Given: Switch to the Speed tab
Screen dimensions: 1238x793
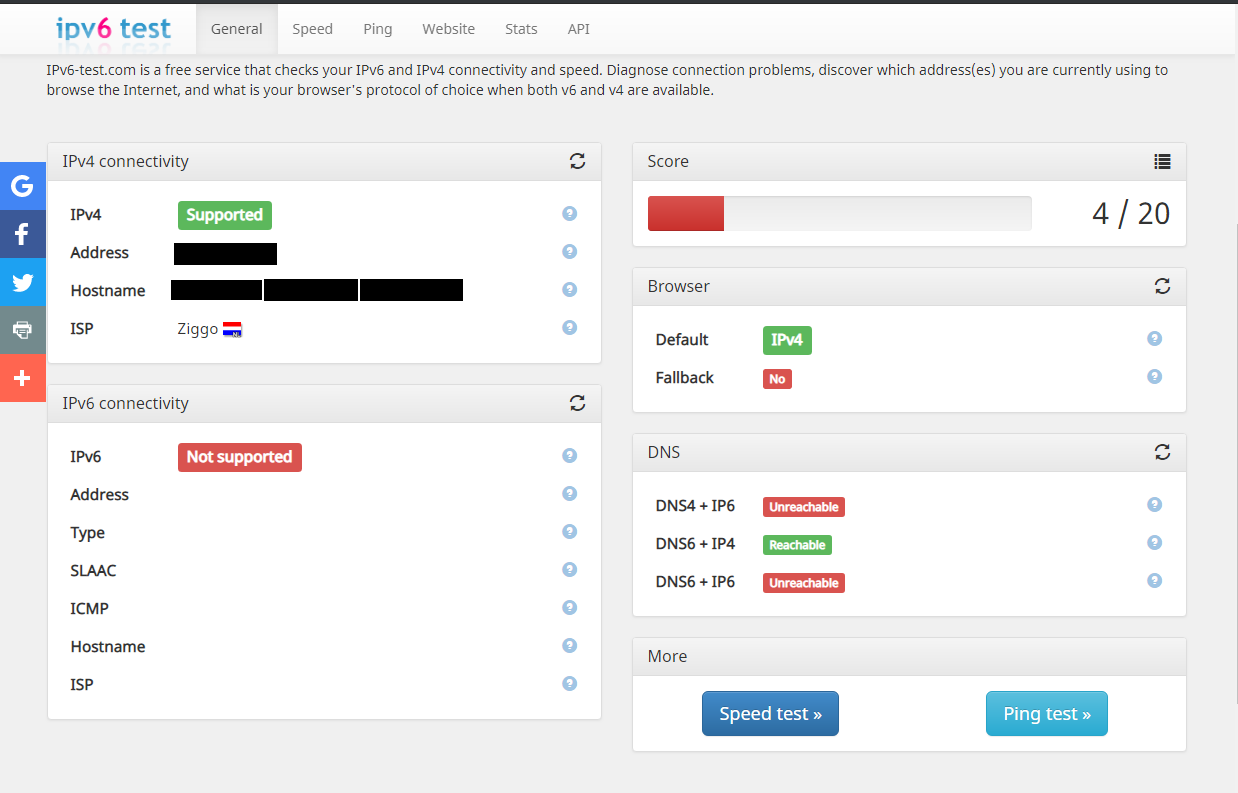Looking at the screenshot, I should click(312, 29).
